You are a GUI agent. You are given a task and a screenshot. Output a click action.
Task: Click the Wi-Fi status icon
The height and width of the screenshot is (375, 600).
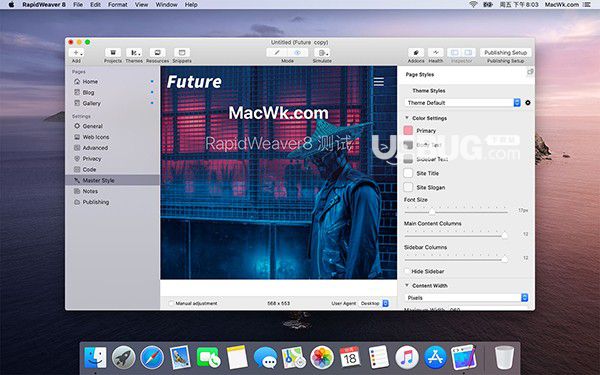473,5
